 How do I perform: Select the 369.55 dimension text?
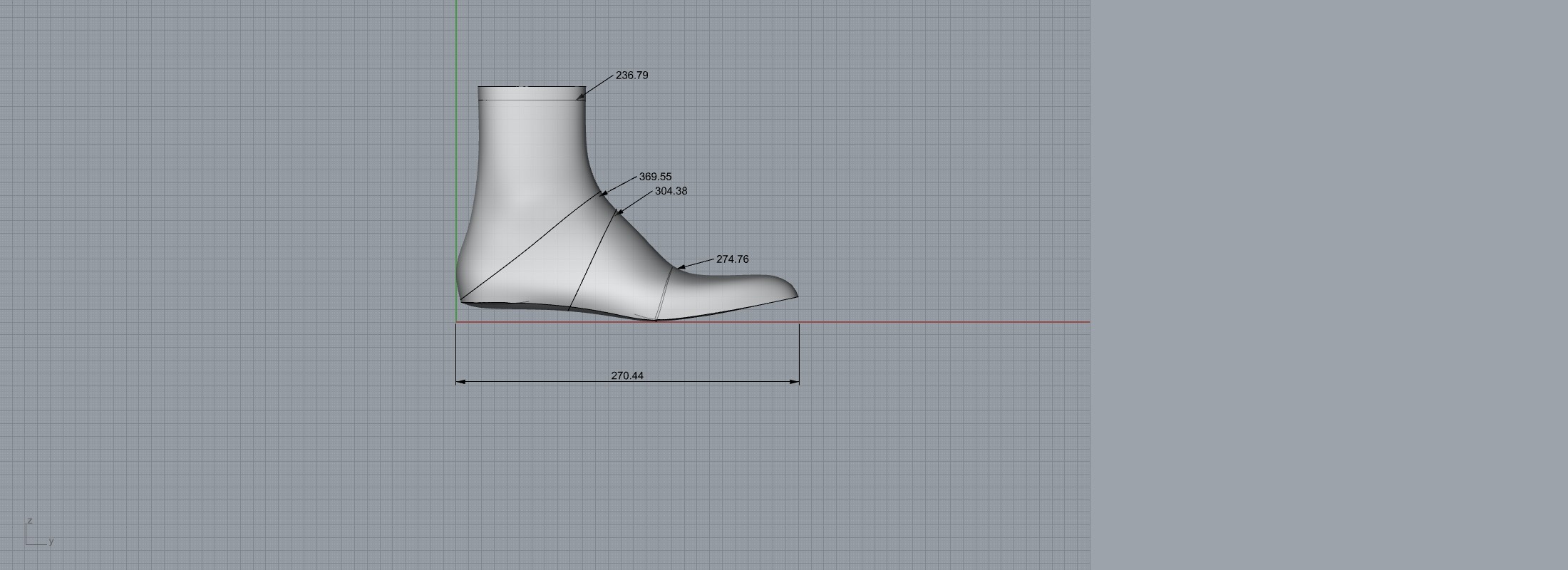pyautogui.click(x=655, y=177)
